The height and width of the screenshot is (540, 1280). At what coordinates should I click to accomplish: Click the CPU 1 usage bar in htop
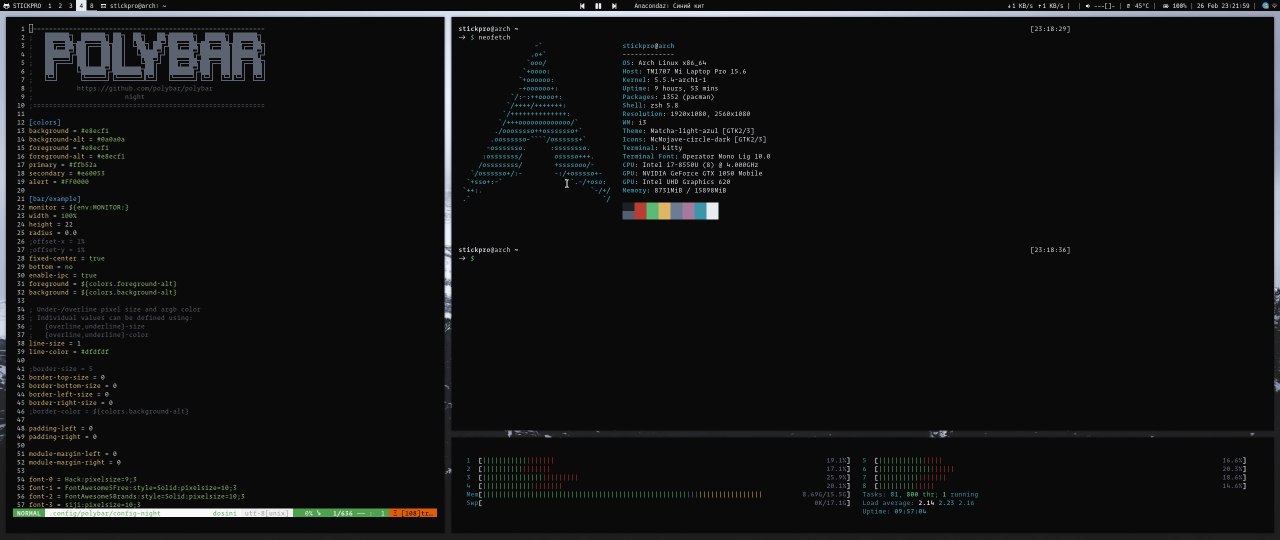coord(658,461)
